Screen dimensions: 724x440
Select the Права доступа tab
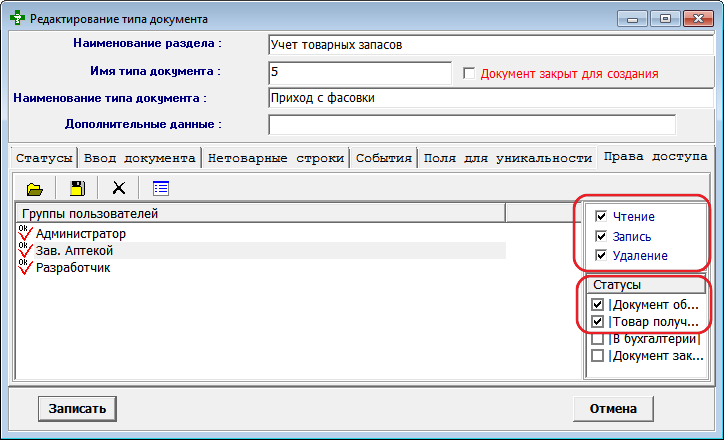(655, 157)
